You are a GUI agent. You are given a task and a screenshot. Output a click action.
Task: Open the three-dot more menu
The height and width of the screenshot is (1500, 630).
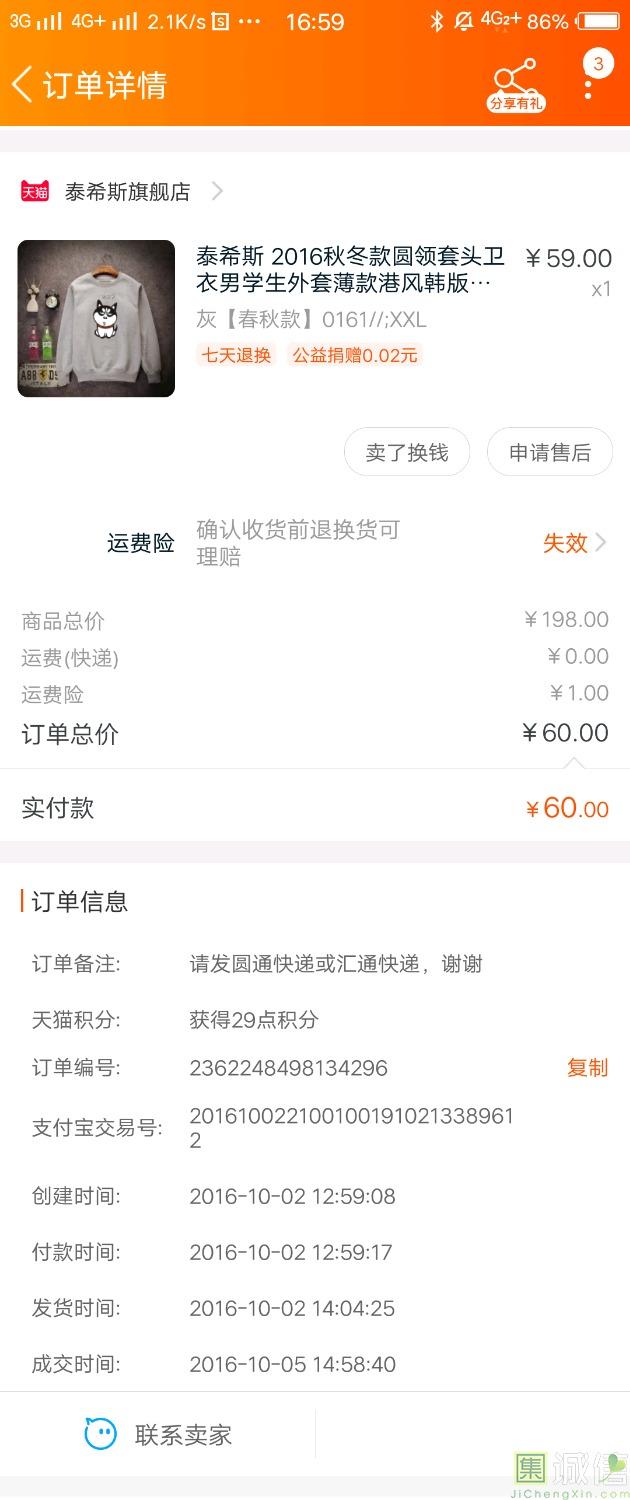click(x=588, y=84)
